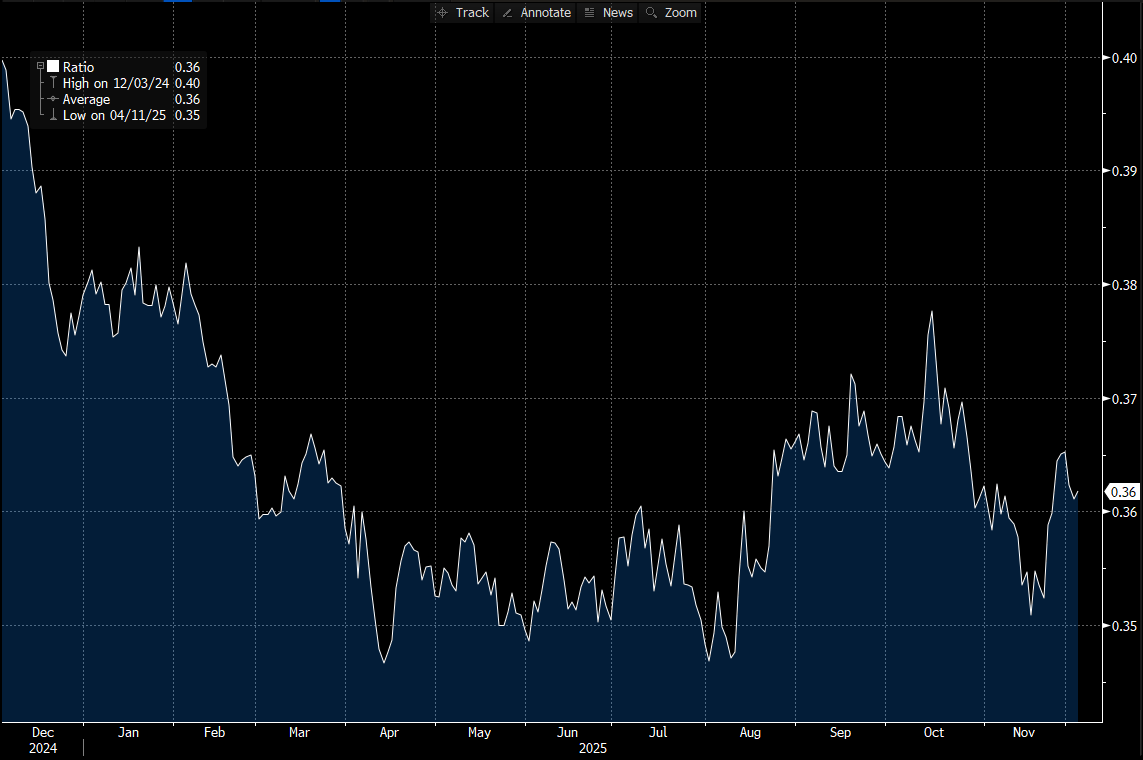Collapse the Ratio legend box
Image resolution: width=1143 pixels, height=760 pixels.
pyautogui.click(x=41, y=66)
